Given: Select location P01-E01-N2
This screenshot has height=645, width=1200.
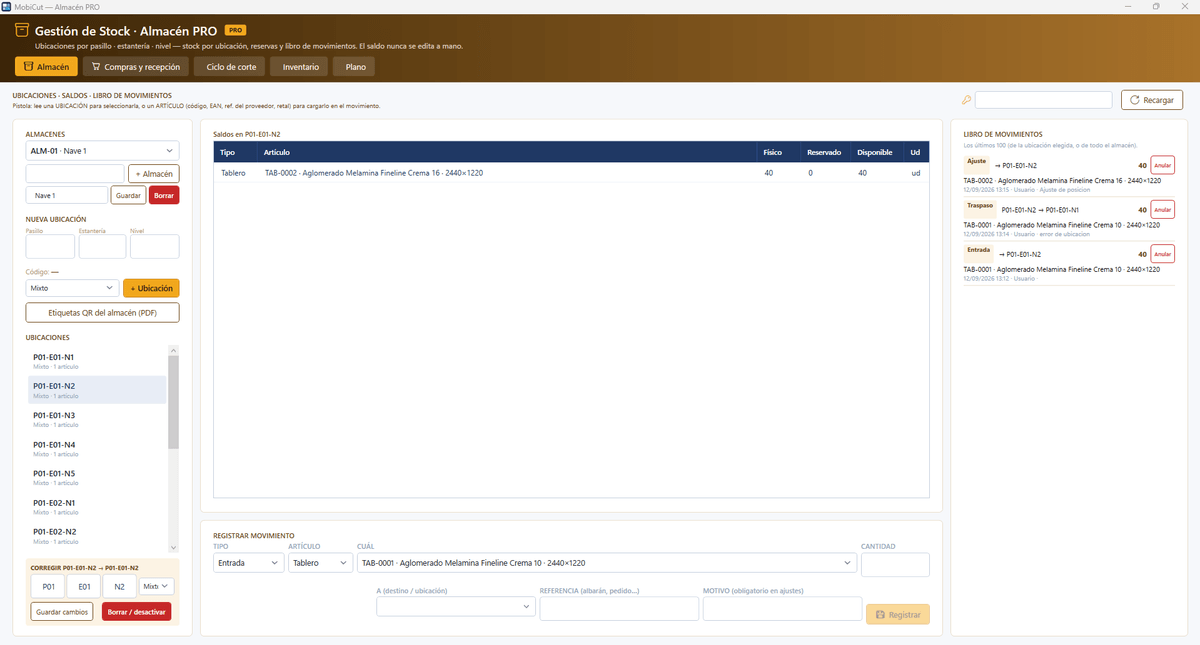Looking at the screenshot, I should pos(97,390).
